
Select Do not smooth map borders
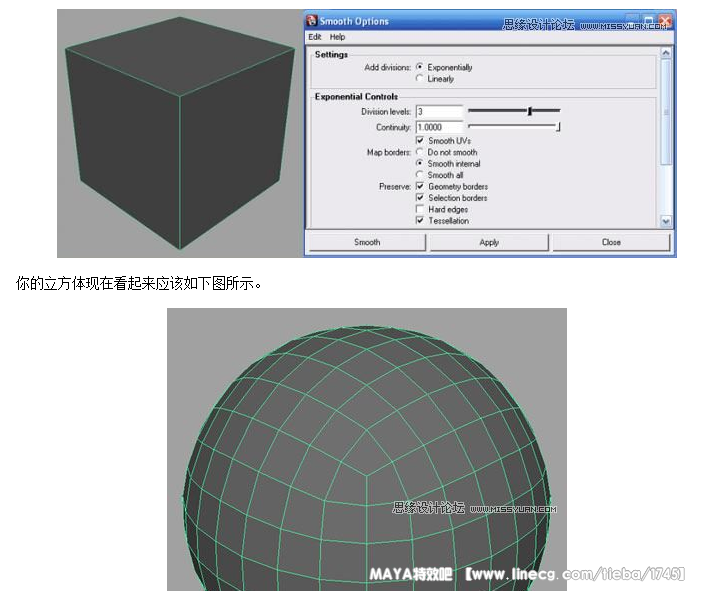(419, 152)
